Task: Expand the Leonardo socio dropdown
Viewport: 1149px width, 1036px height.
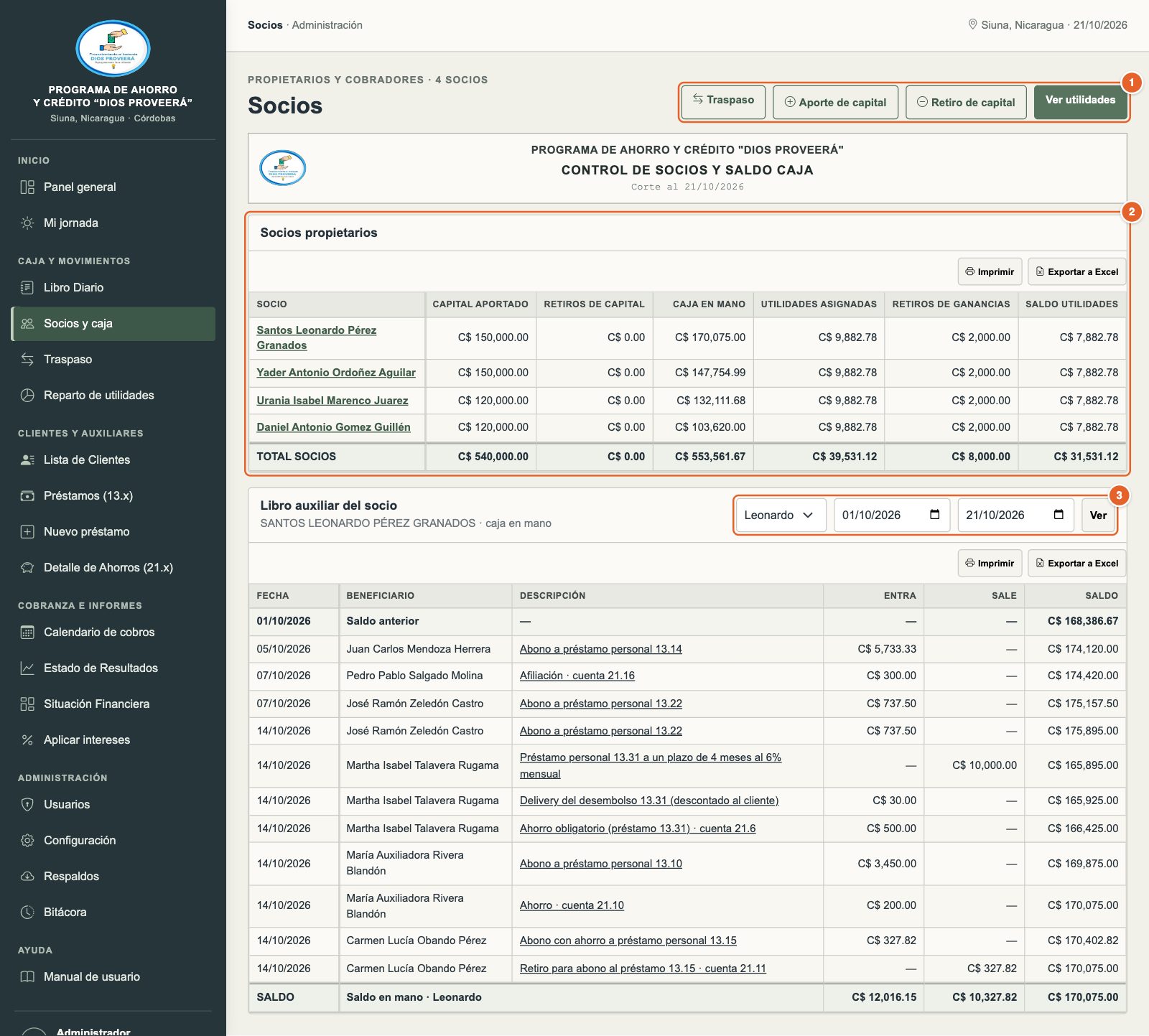Action: 778,515
